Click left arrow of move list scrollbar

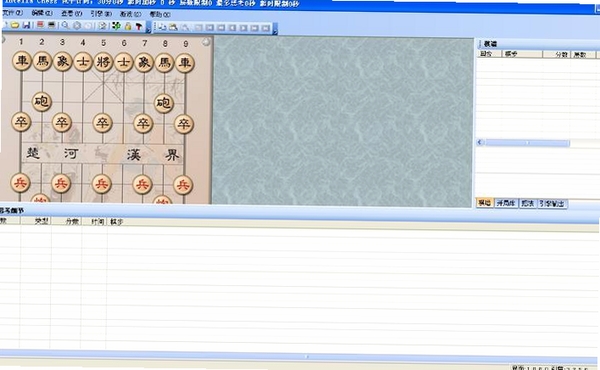point(480,142)
